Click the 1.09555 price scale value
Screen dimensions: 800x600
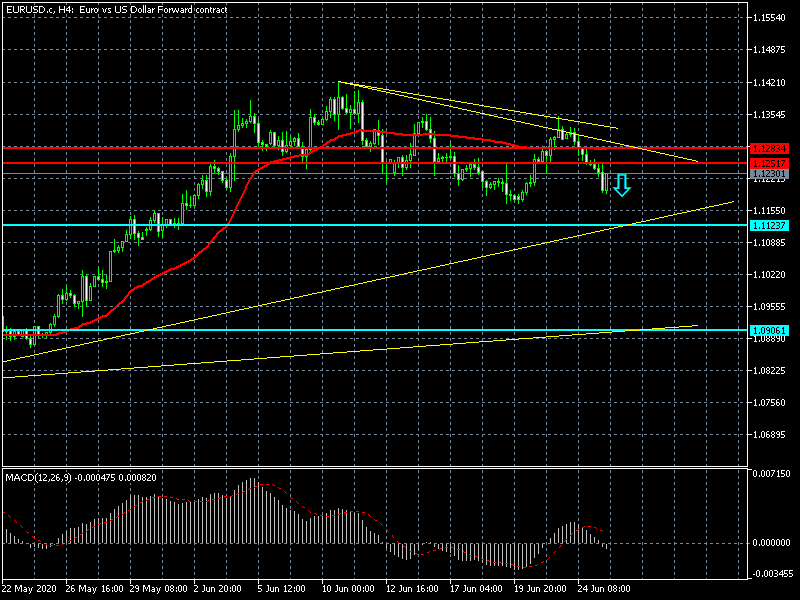coord(769,307)
